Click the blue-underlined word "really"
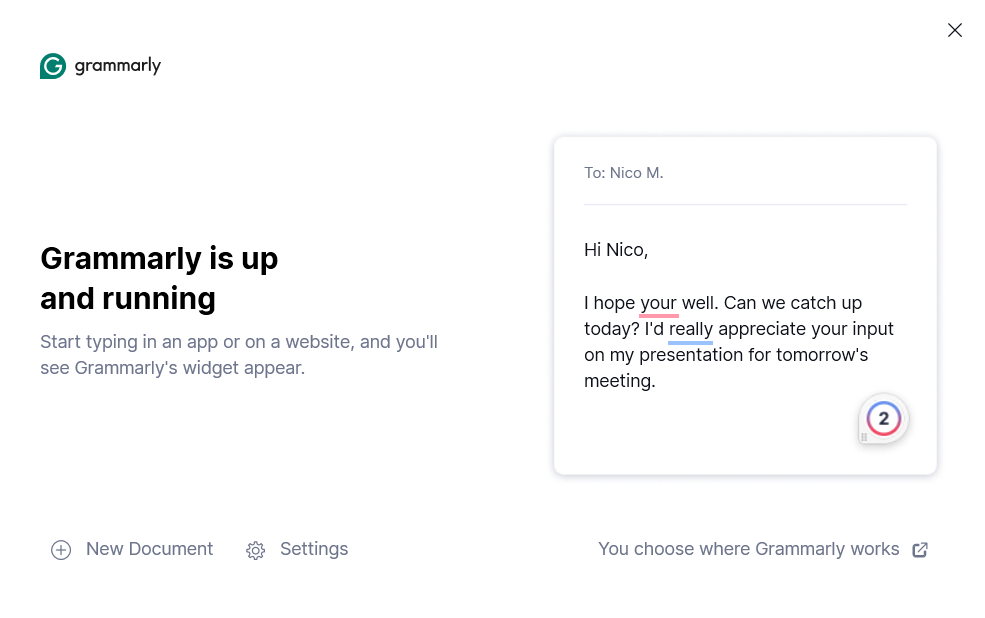This screenshot has width=985, height=618. pyautogui.click(x=691, y=329)
